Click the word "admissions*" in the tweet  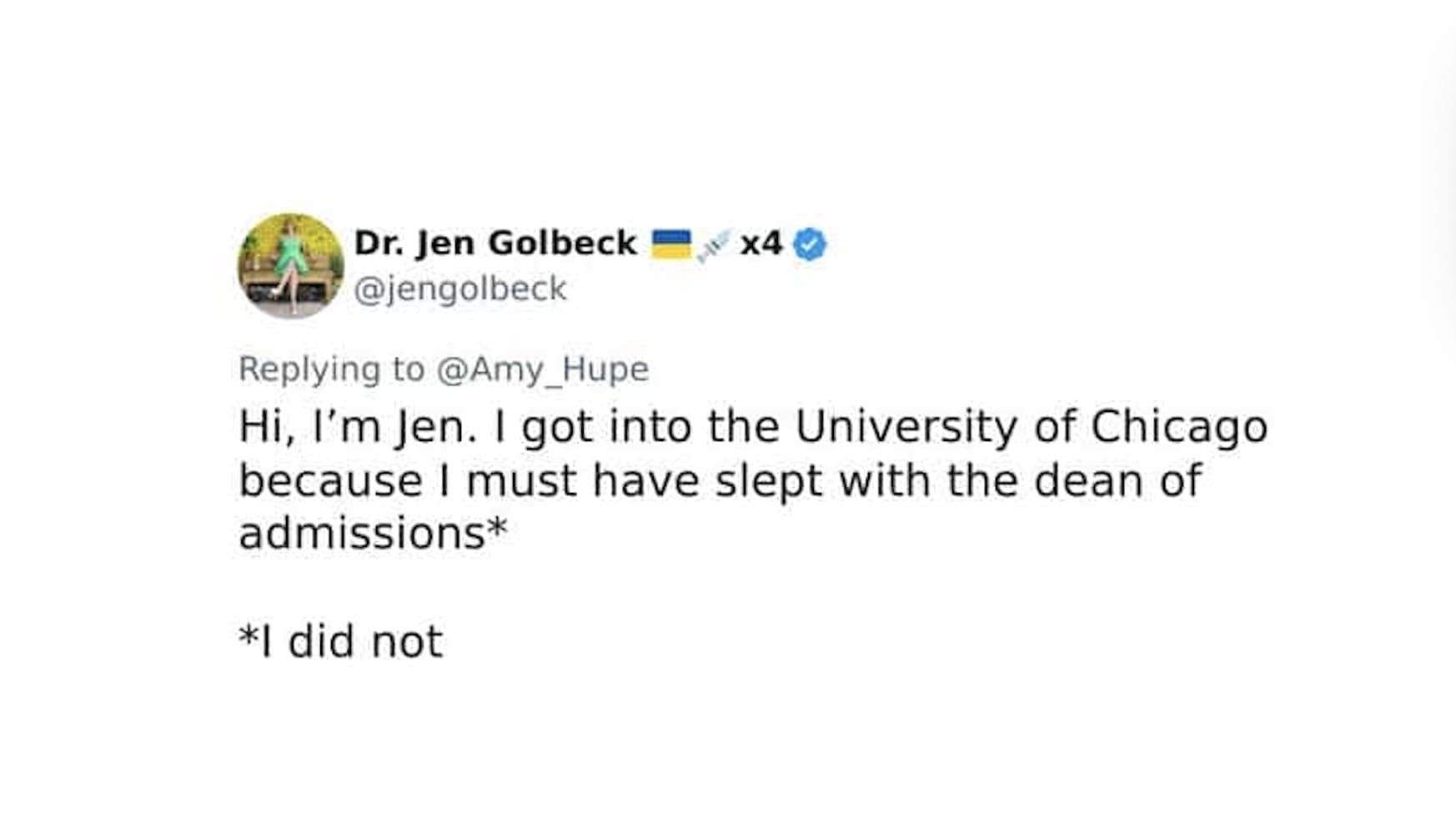[373, 534]
